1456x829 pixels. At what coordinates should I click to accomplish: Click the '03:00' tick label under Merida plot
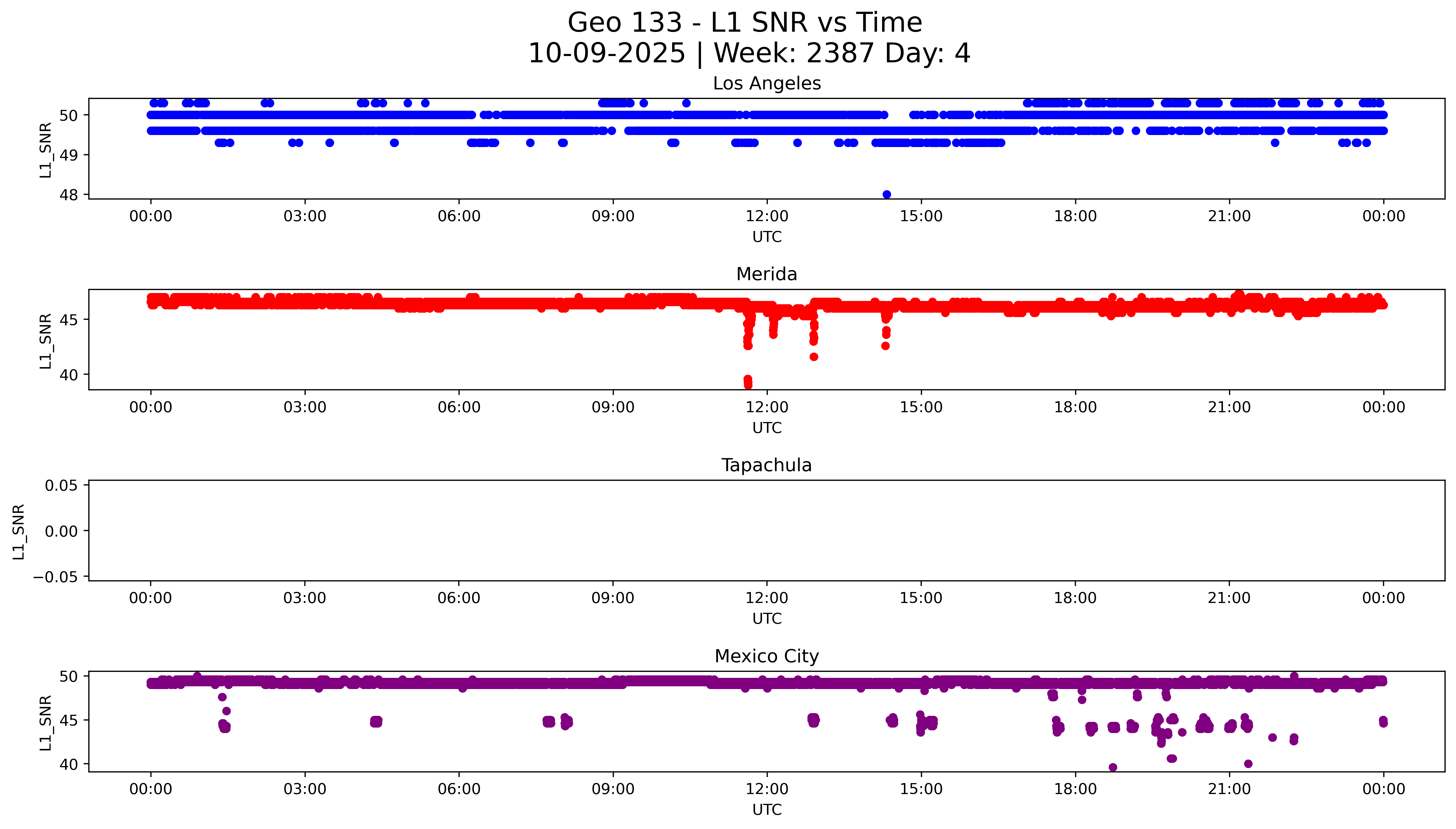pos(305,407)
